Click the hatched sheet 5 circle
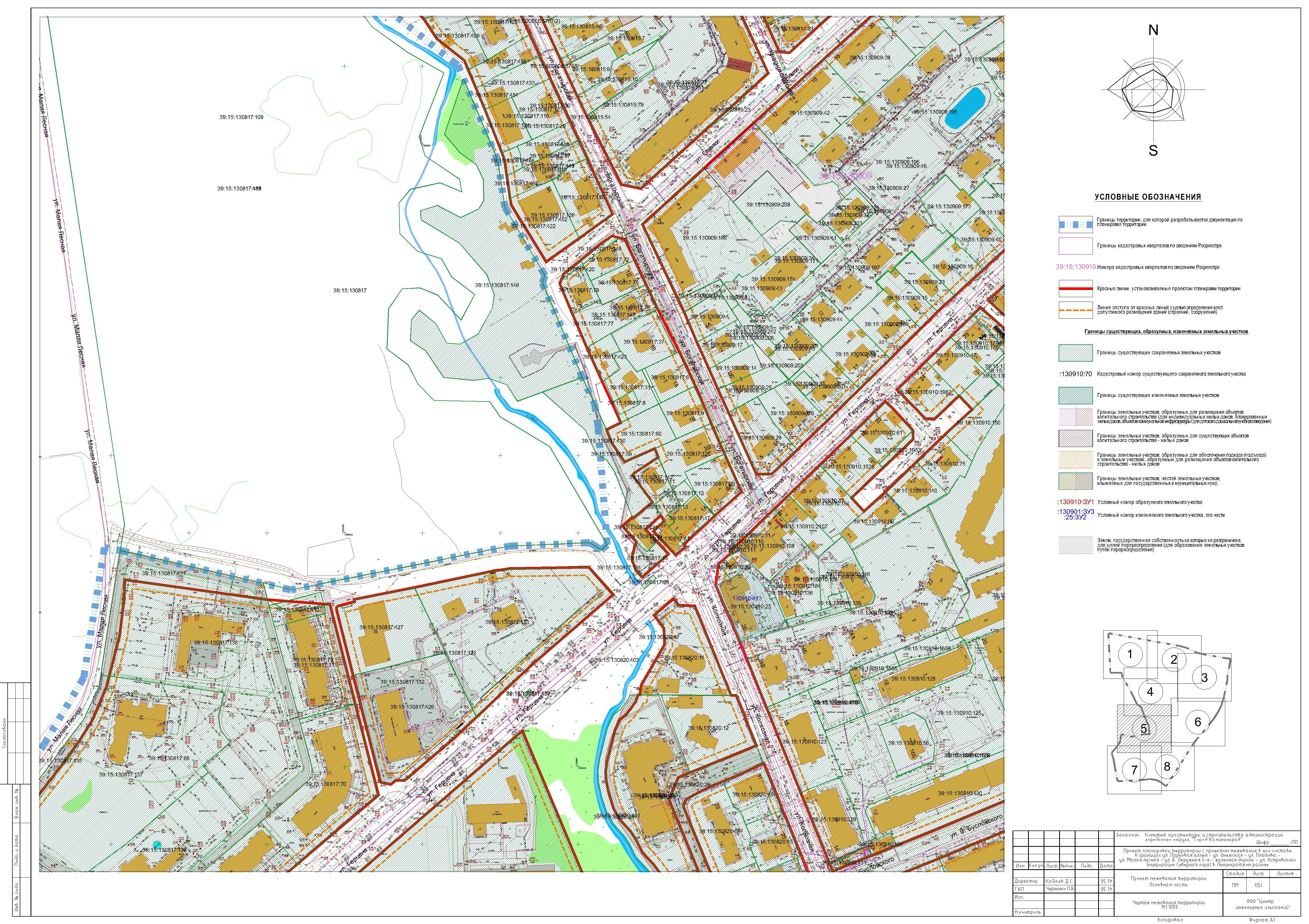The height and width of the screenshot is (924, 1309). [x=1144, y=728]
